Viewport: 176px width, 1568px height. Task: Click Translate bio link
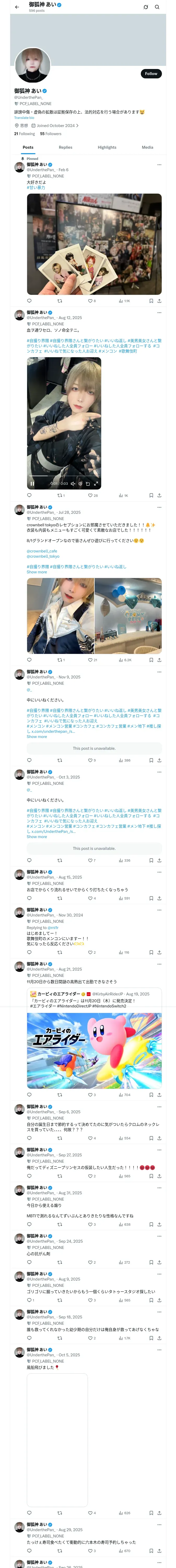24,118
